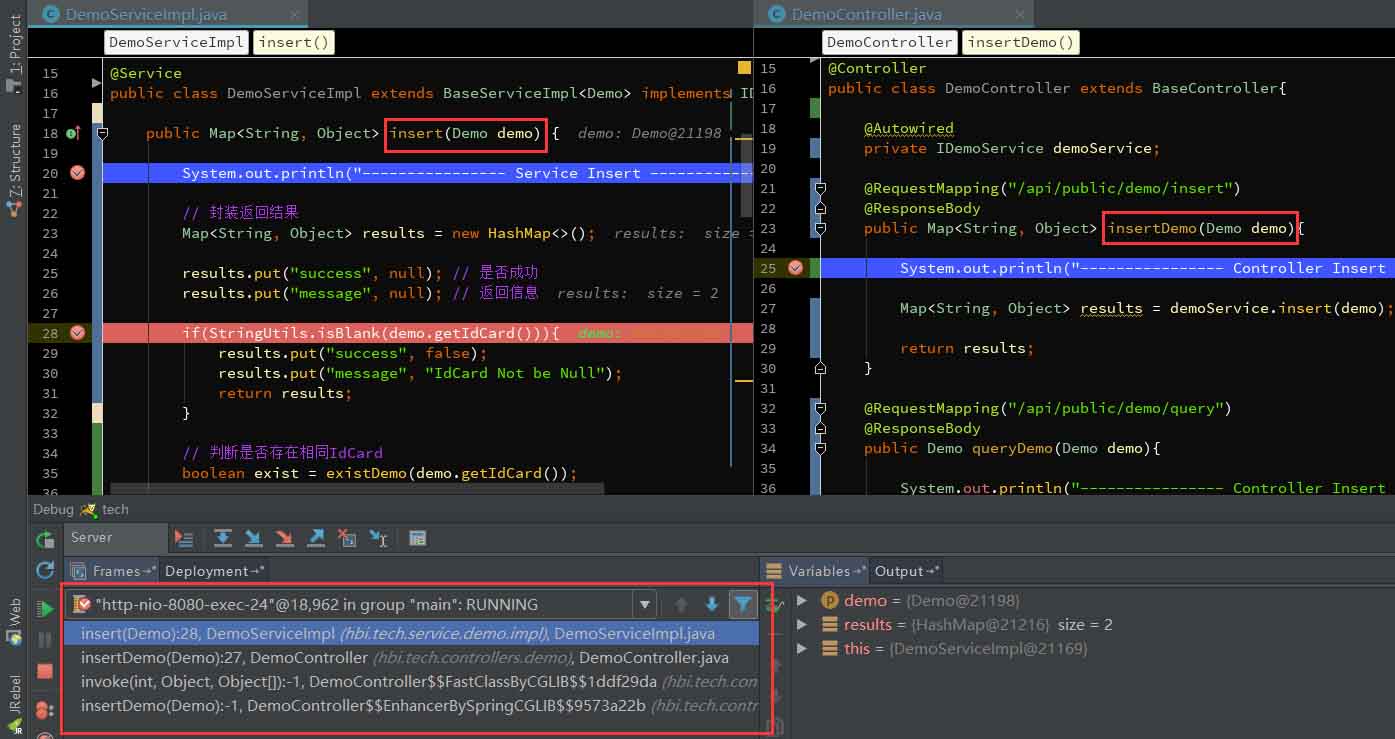
Task: Collapse insert method fold marker at line 18
Action: point(102,133)
